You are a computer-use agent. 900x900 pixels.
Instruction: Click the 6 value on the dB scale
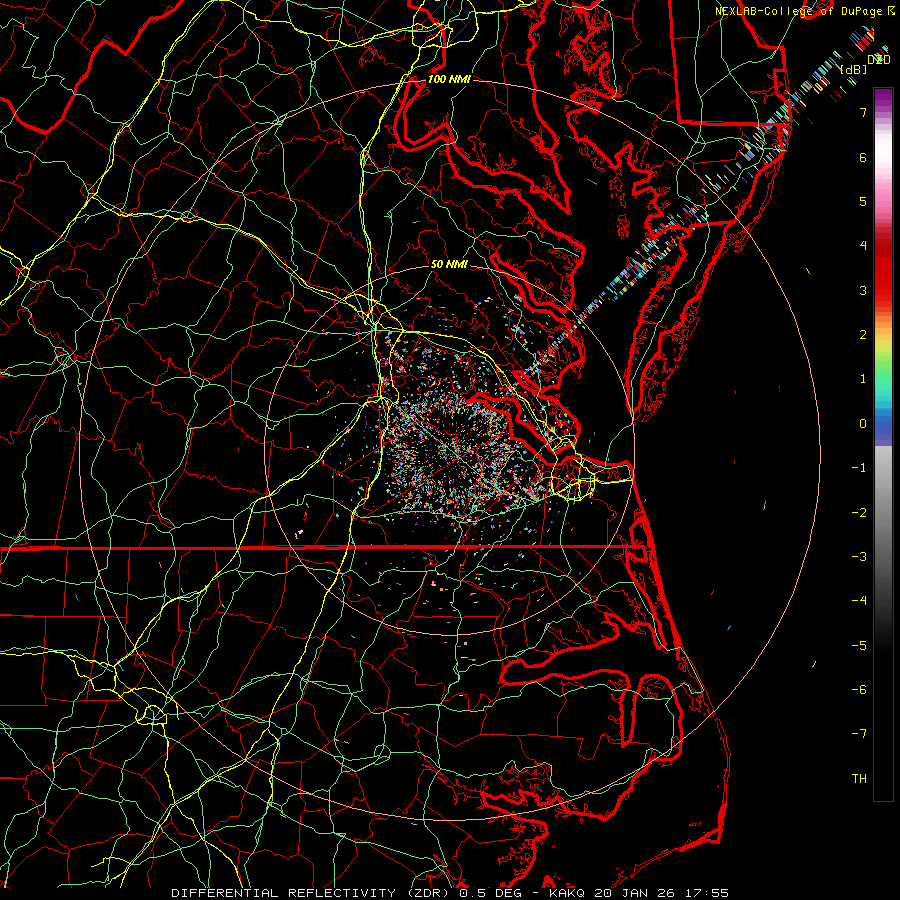863,157
